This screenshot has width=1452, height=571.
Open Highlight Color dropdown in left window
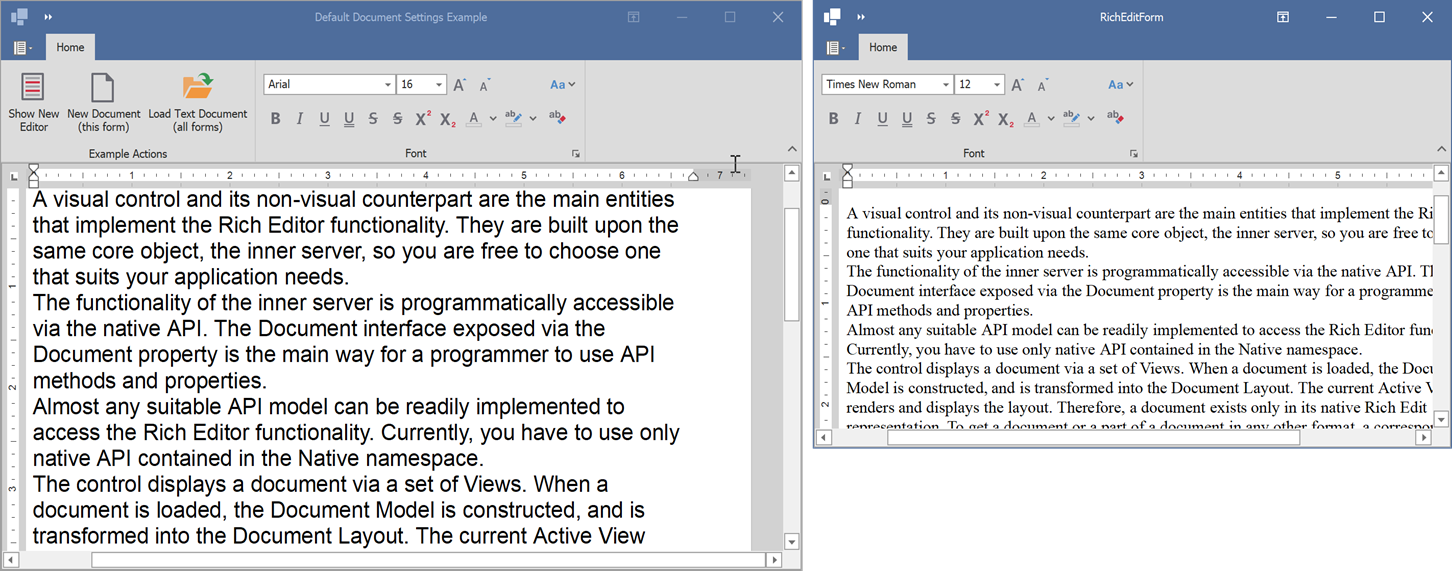532,118
